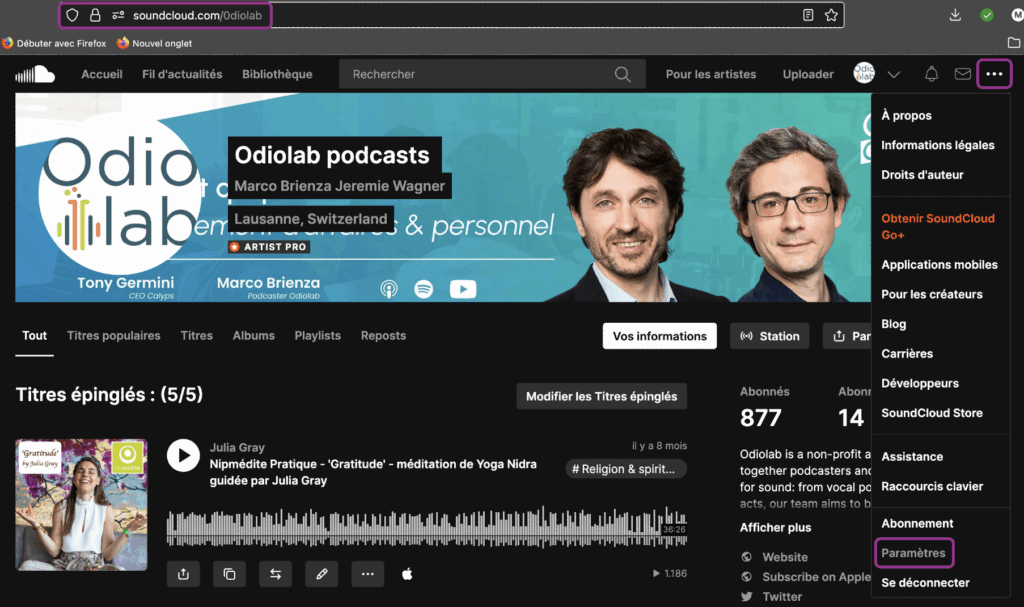
Task: Open Bibliothèque in navigation
Action: pos(277,74)
